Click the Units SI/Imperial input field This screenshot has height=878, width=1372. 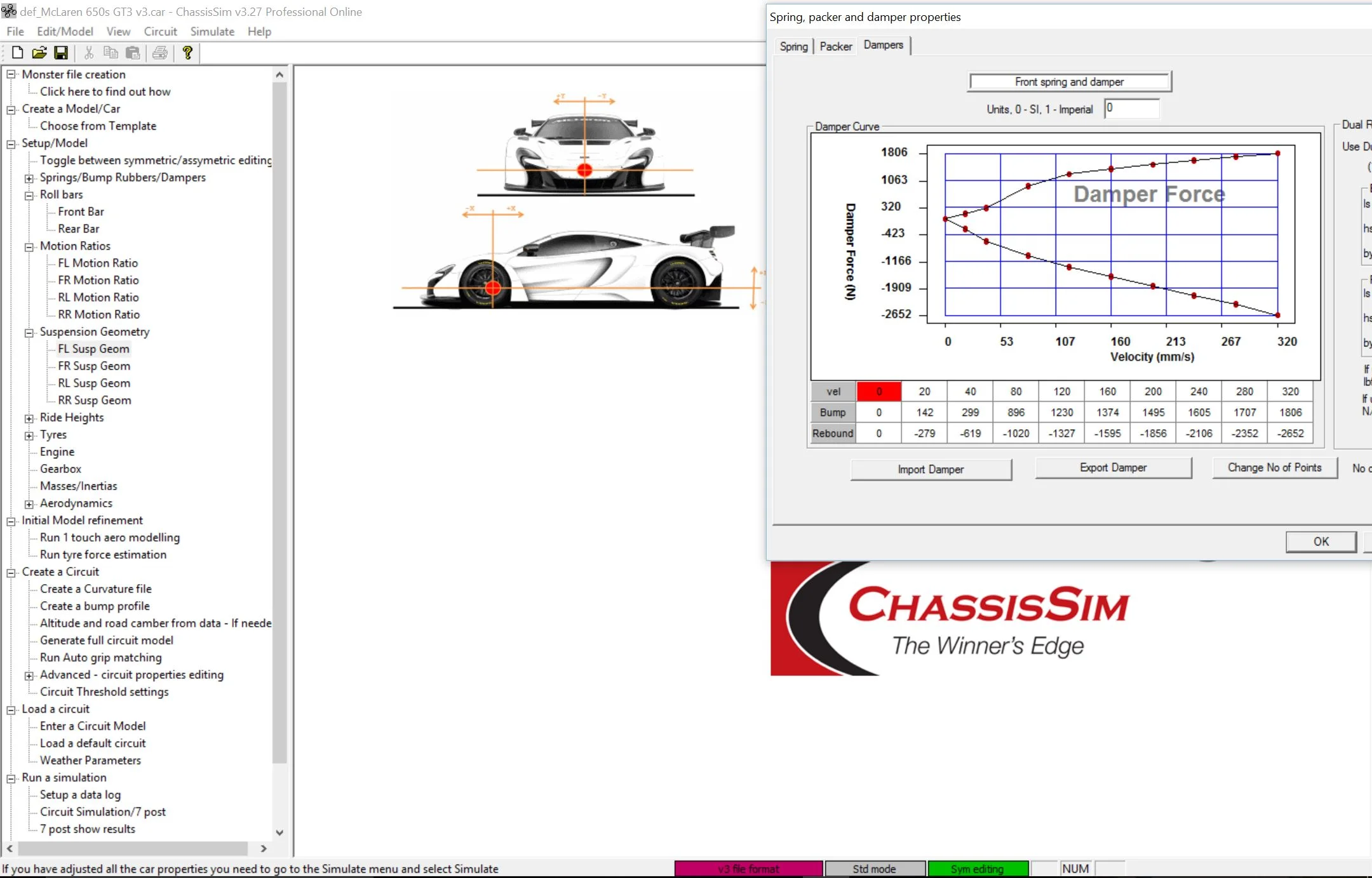point(1132,109)
